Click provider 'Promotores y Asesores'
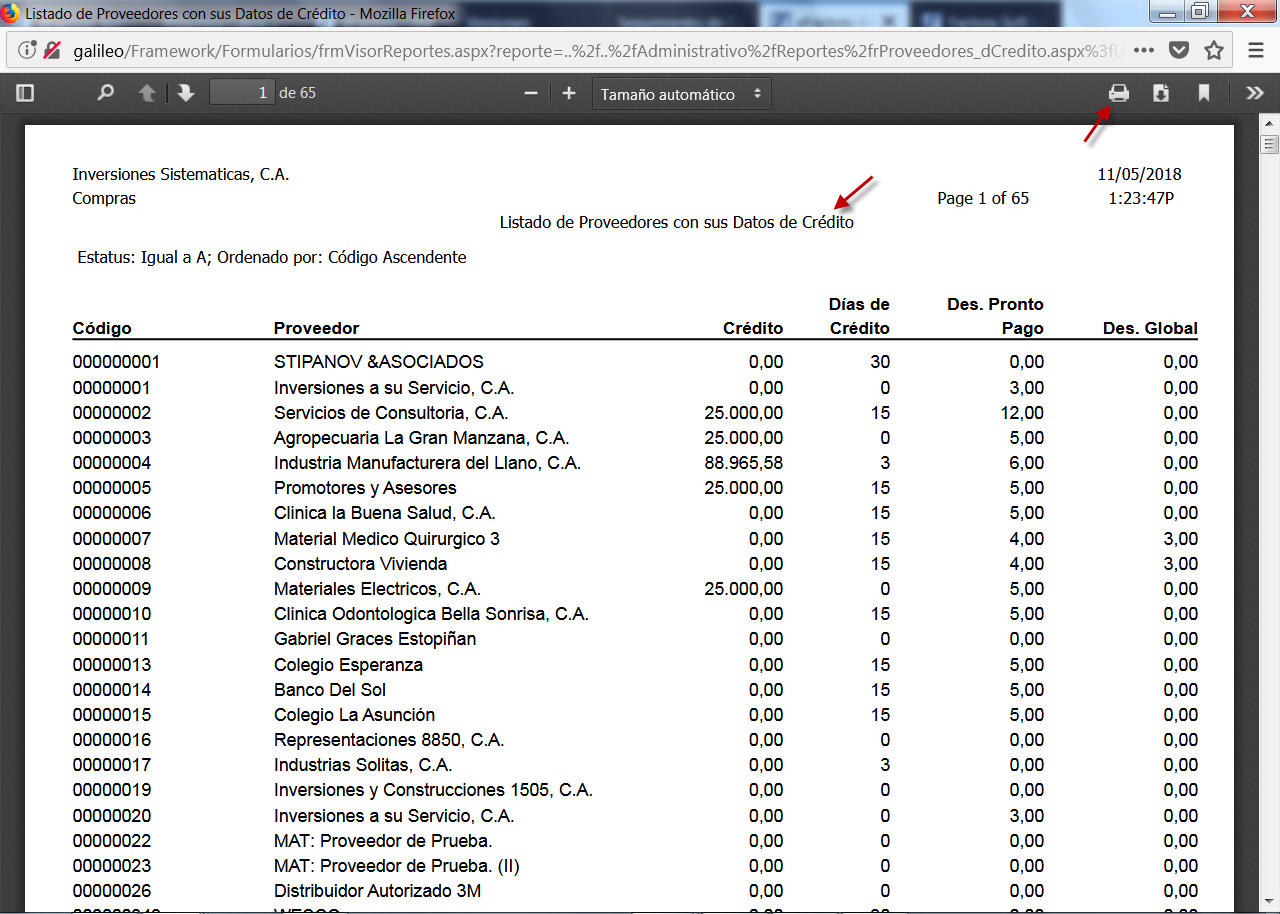Image resolution: width=1280 pixels, height=914 pixels. (365, 488)
